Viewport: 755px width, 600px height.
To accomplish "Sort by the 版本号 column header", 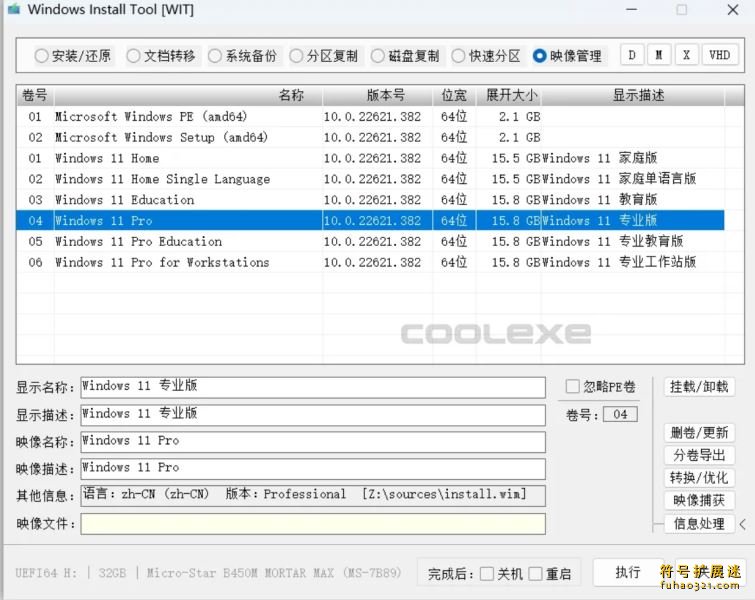I will coord(378,95).
